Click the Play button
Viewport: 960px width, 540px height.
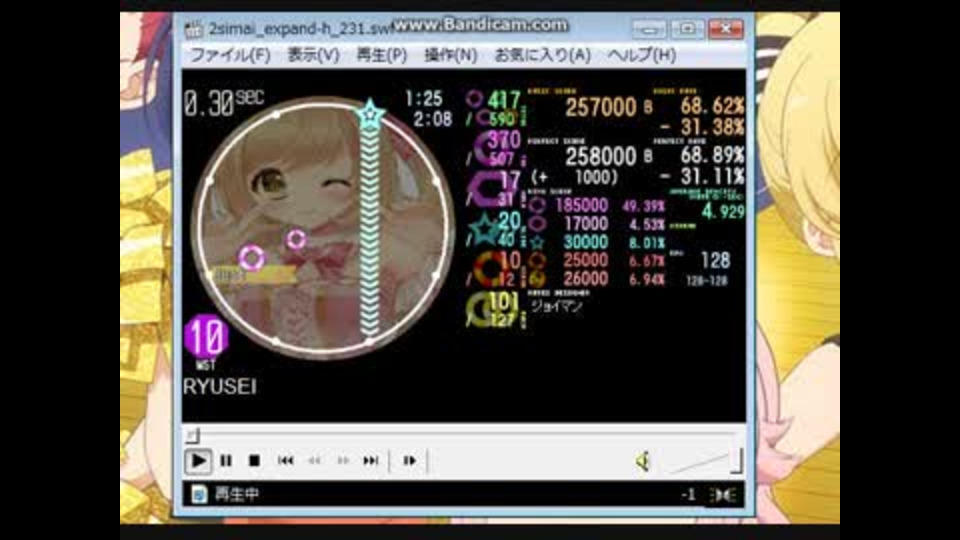pyautogui.click(x=198, y=460)
